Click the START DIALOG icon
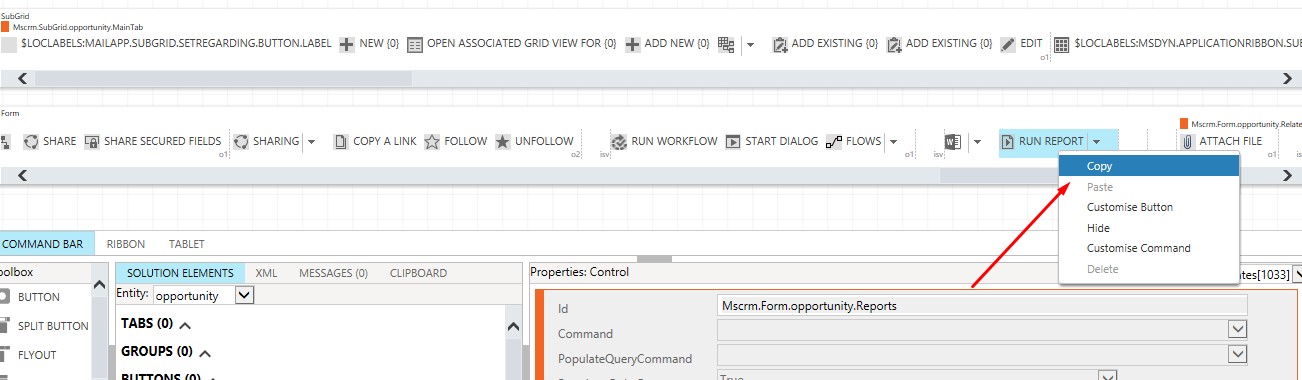 733,141
